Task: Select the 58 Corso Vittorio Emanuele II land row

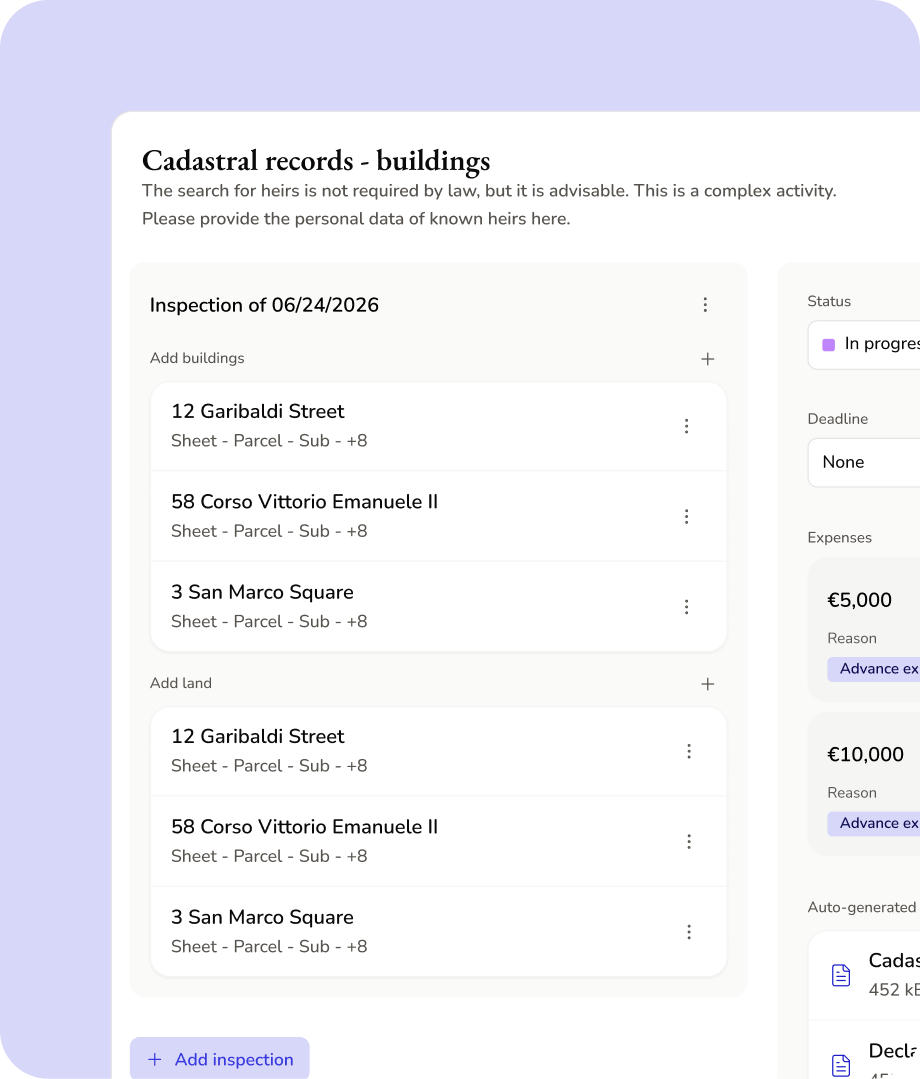Action: pos(438,841)
